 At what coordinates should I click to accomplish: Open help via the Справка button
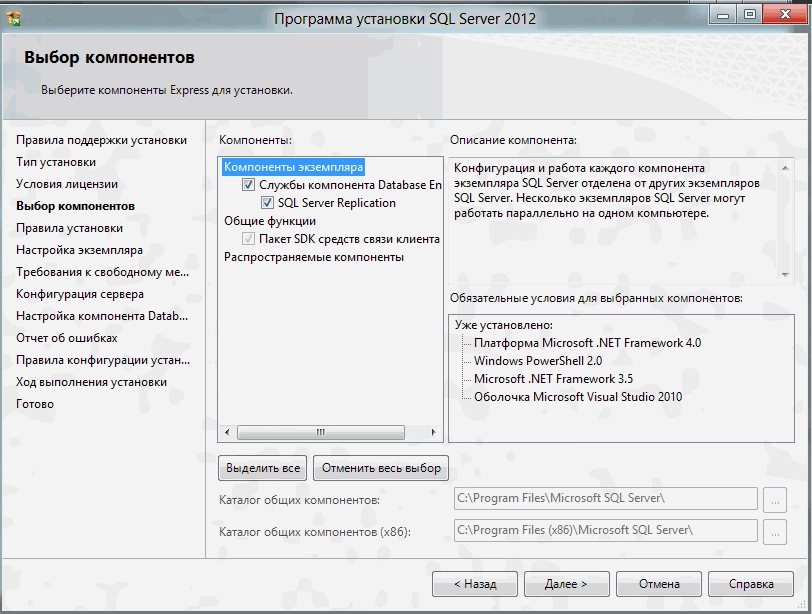click(x=751, y=584)
